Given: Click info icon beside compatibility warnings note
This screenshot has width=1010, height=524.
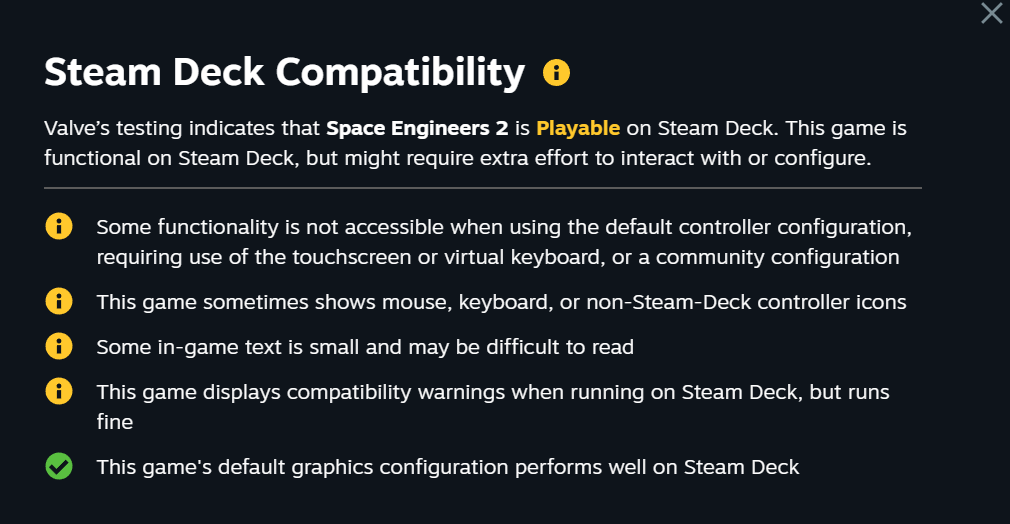Looking at the screenshot, I should click(x=59, y=392).
